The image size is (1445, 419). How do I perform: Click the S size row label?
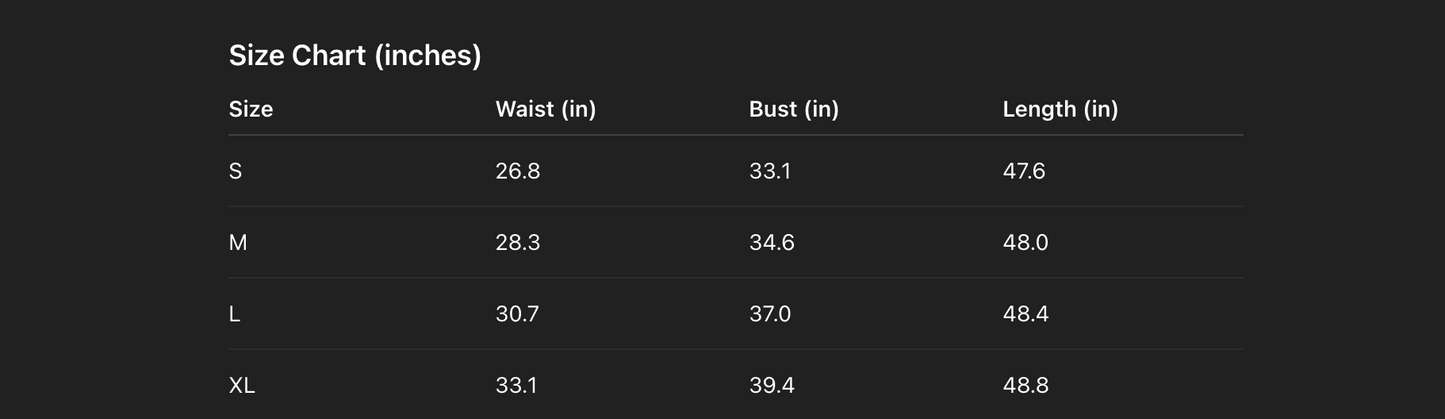pyautogui.click(x=235, y=171)
